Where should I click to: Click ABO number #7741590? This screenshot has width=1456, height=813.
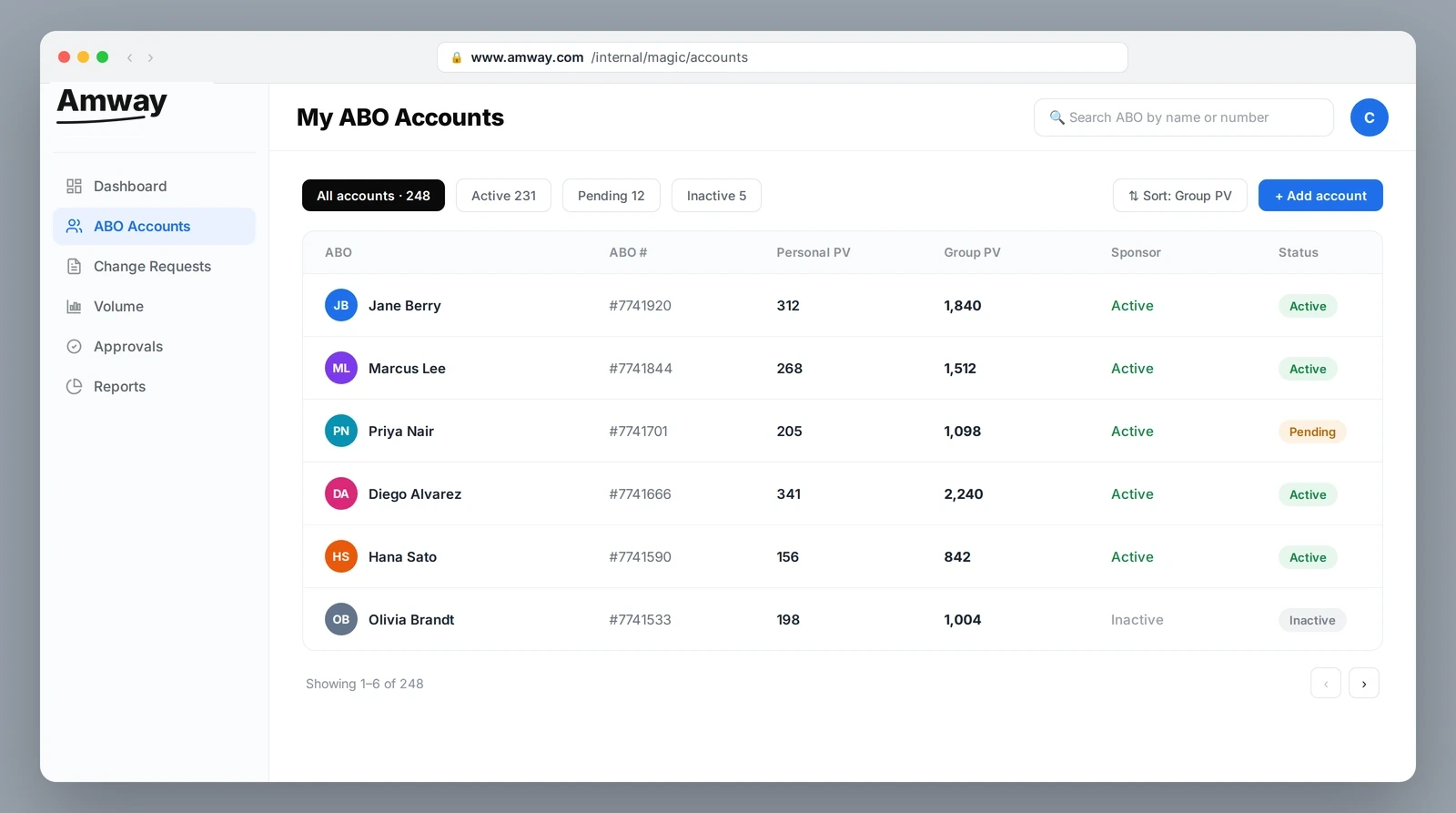pyautogui.click(x=641, y=557)
